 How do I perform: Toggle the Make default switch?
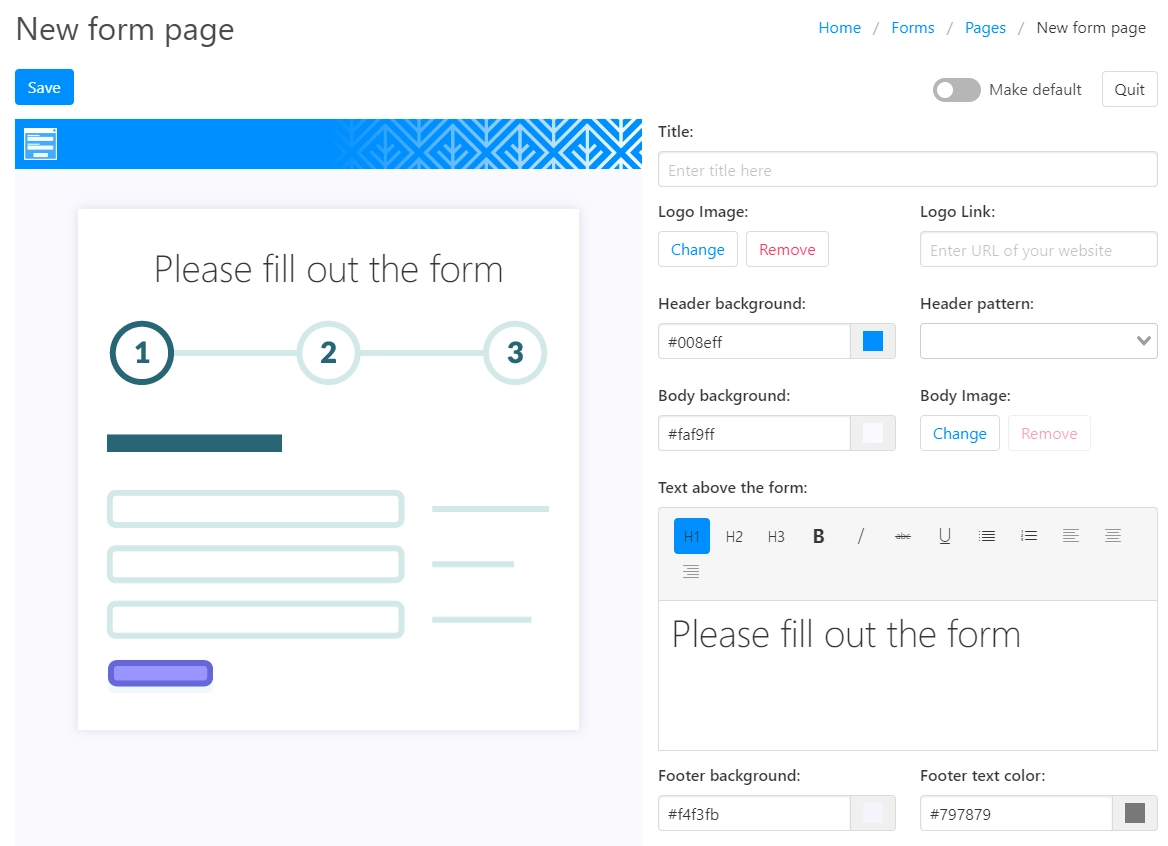tap(956, 90)
